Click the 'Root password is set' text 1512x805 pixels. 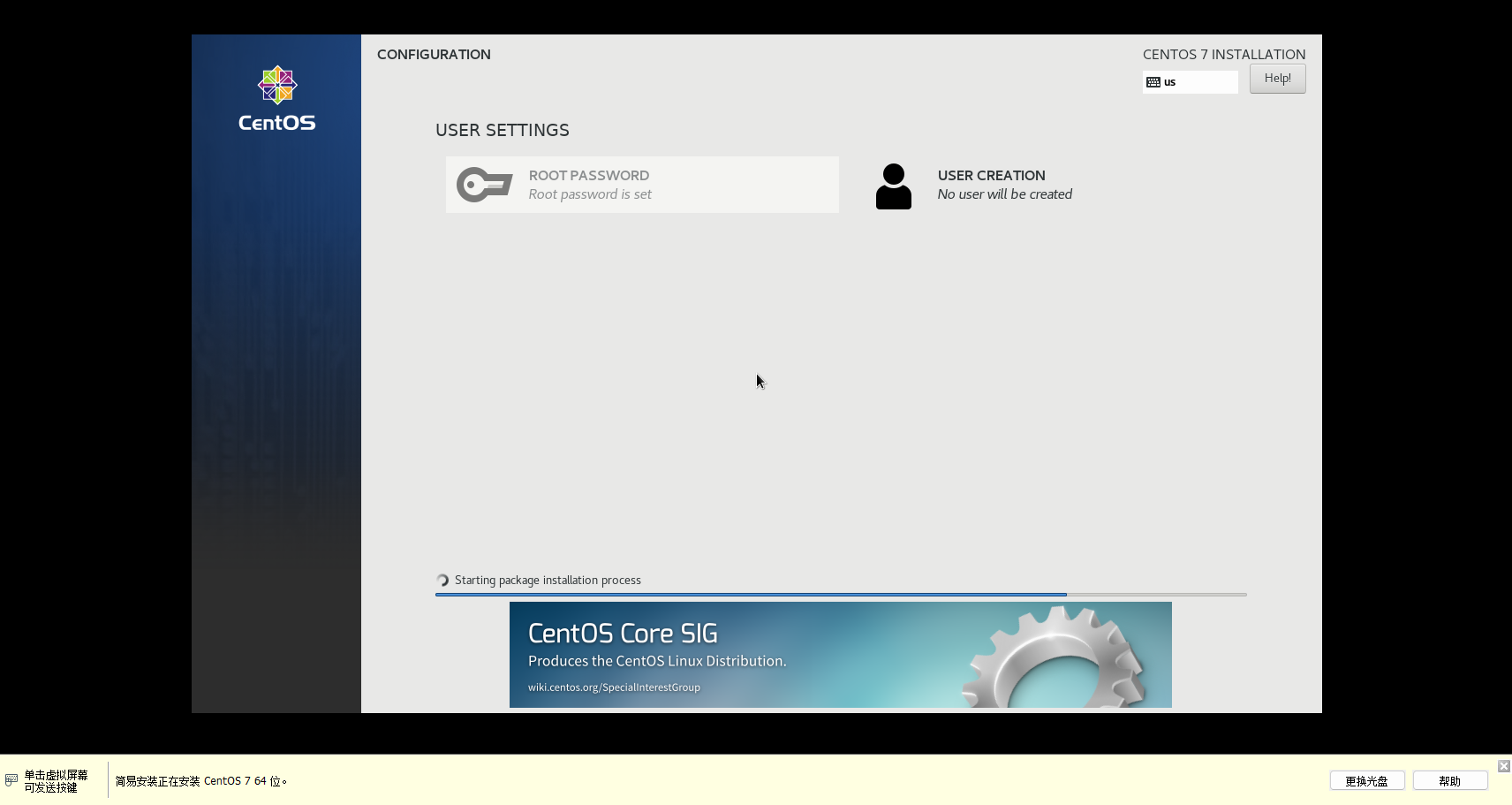pos(590,194)
